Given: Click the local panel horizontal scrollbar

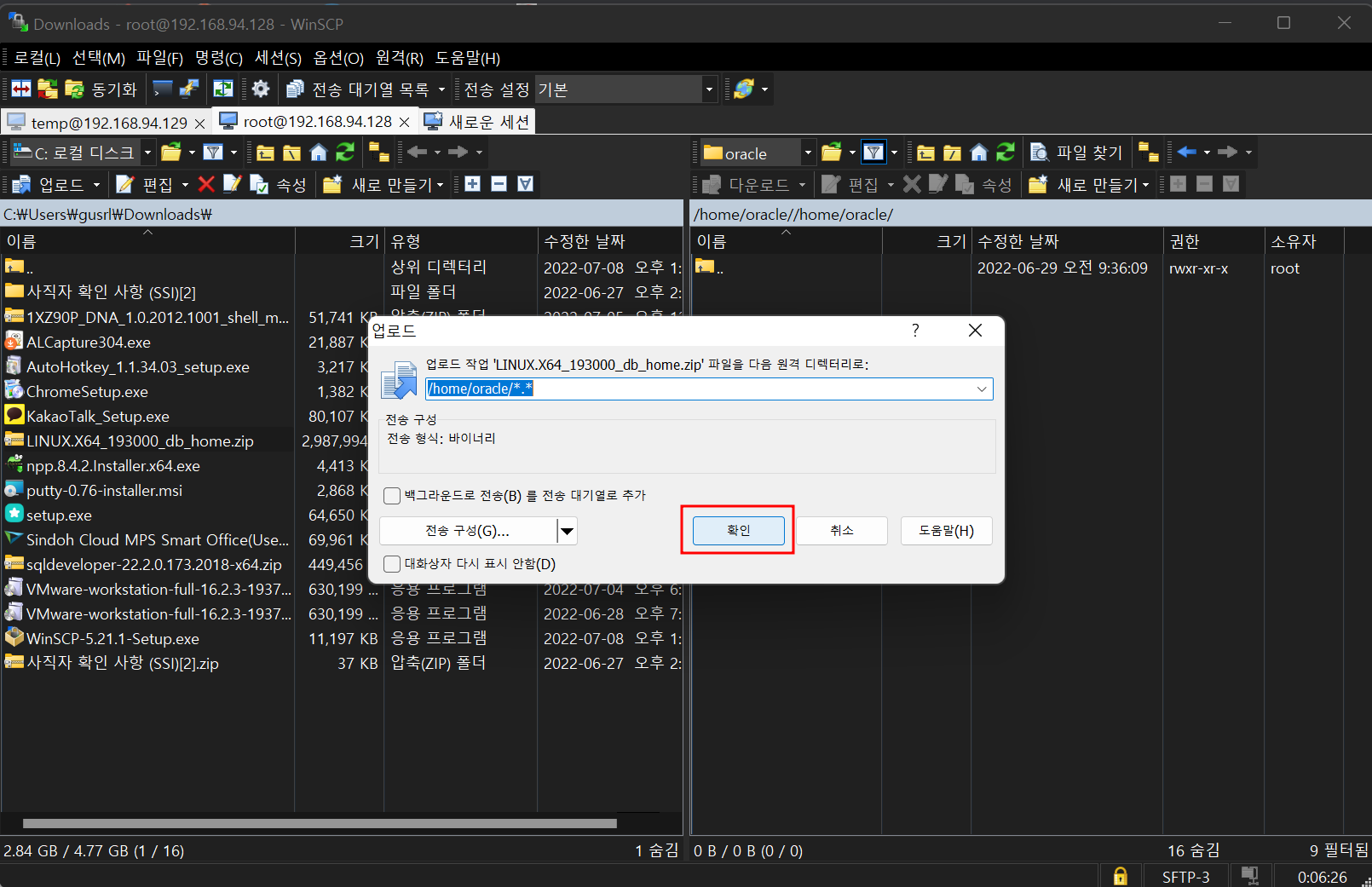Looking at the screenshot, I should [320, 824].
